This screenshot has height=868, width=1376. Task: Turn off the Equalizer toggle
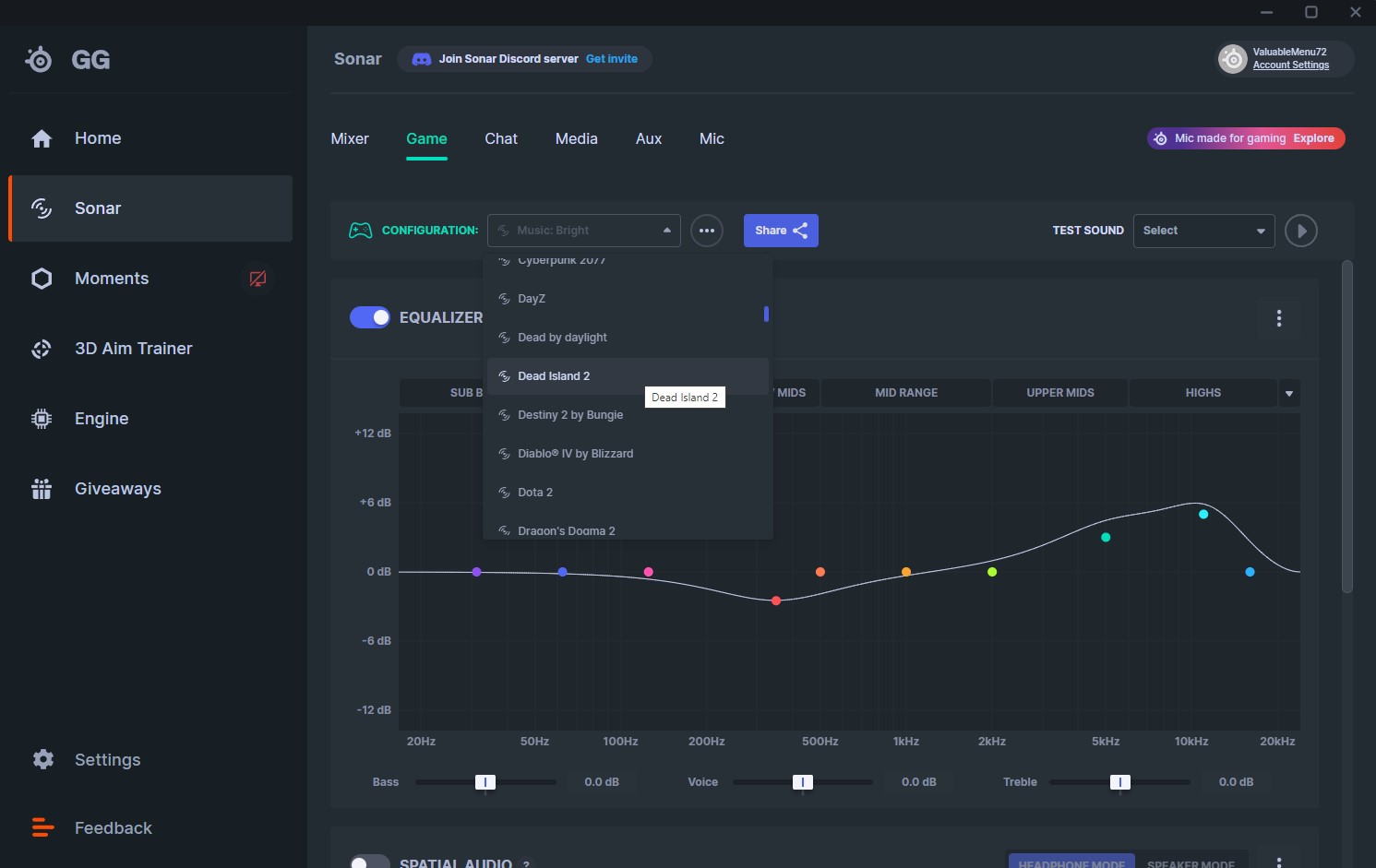pyautogui.click(x=370, y=317)
